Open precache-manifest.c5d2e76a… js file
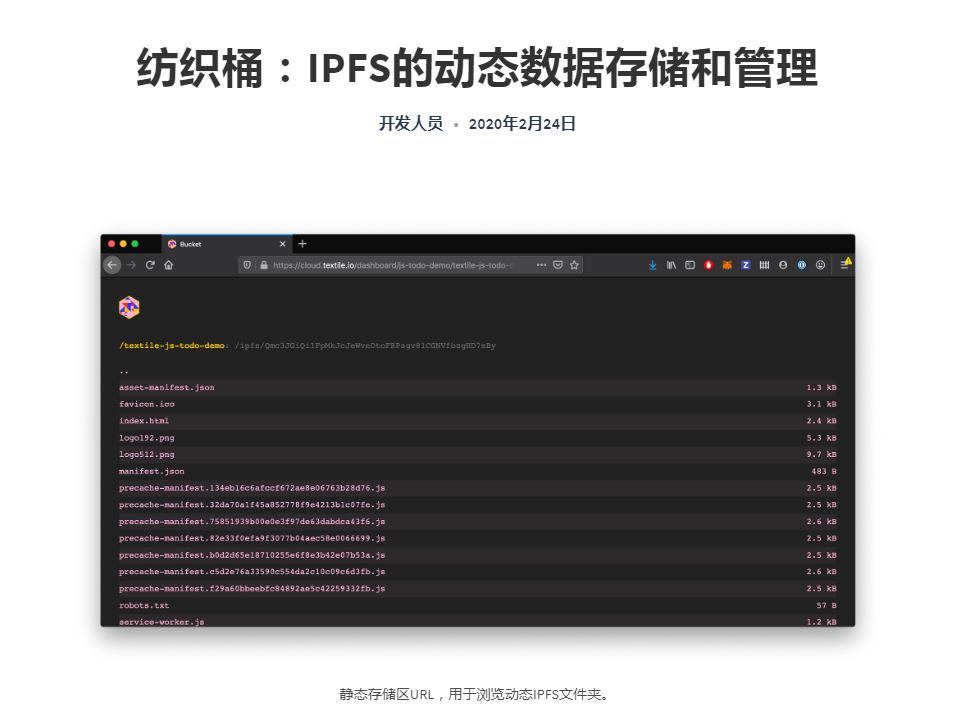The image size is (966, 720). click(x=252, y=572)
